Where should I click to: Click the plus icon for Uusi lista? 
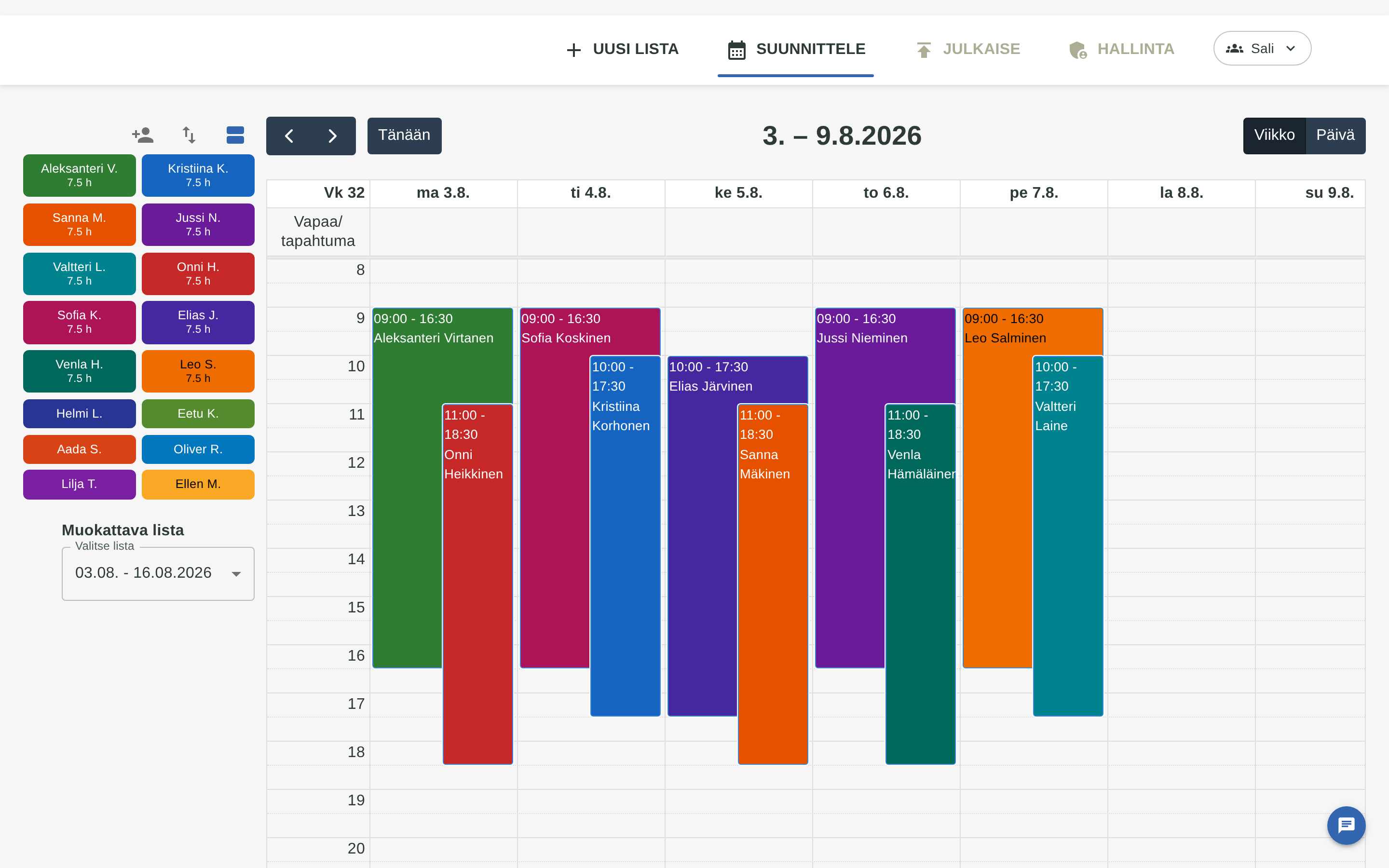[573, 50]
